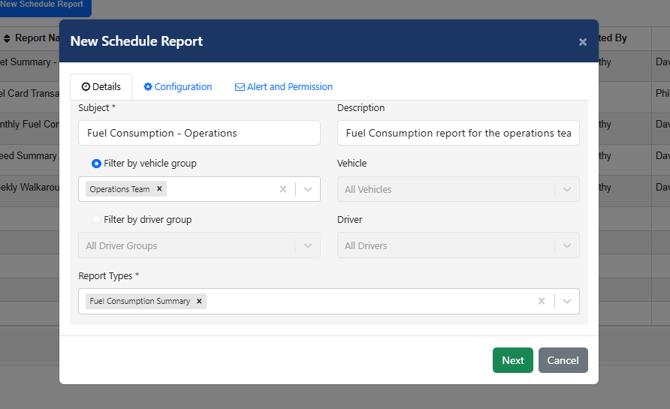670x409 pixels.
Task: Select Filter by vehicle group radio
Action: pos(97,163)
